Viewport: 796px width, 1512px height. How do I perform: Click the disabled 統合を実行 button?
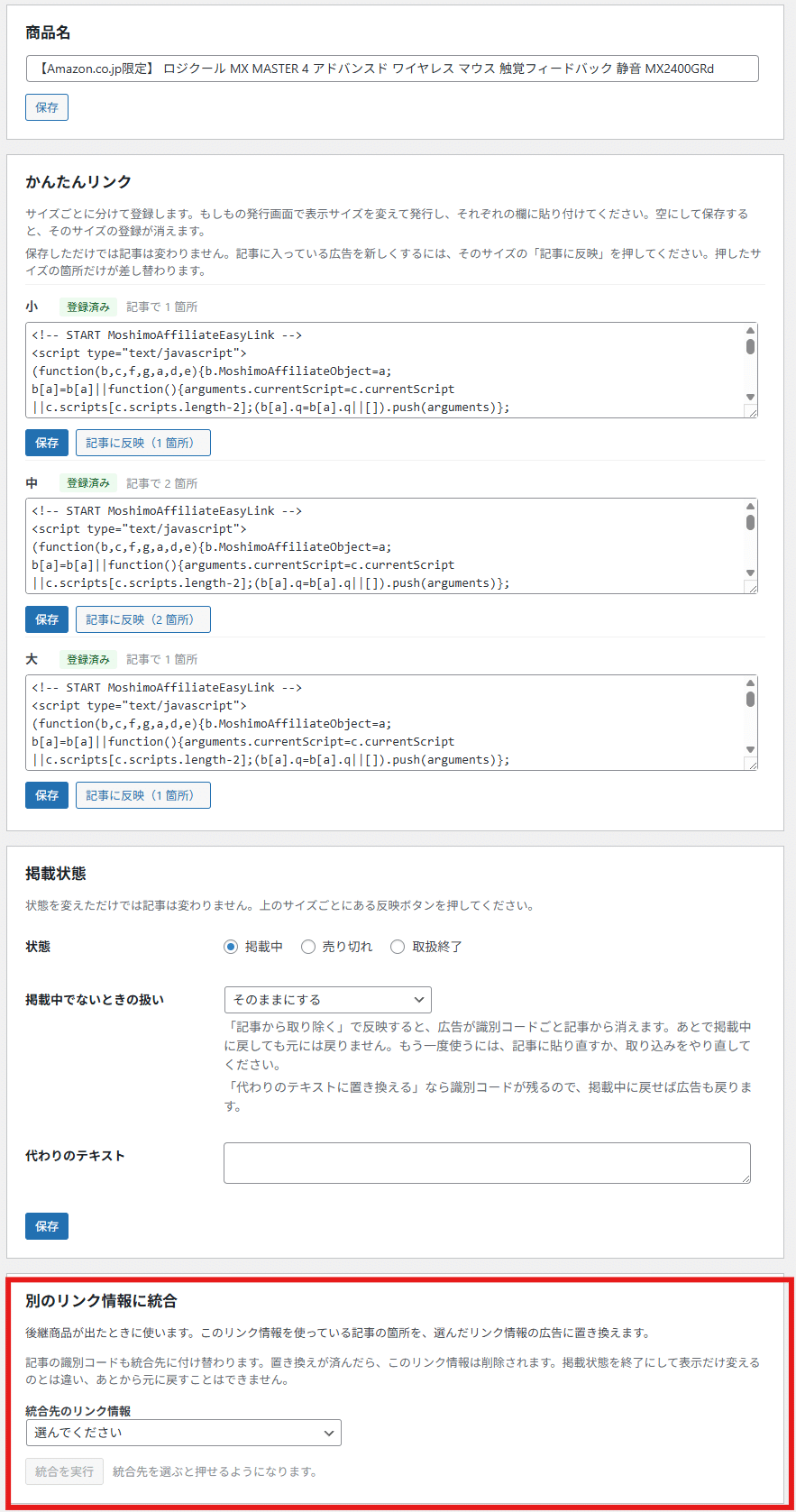(65, 1471)
